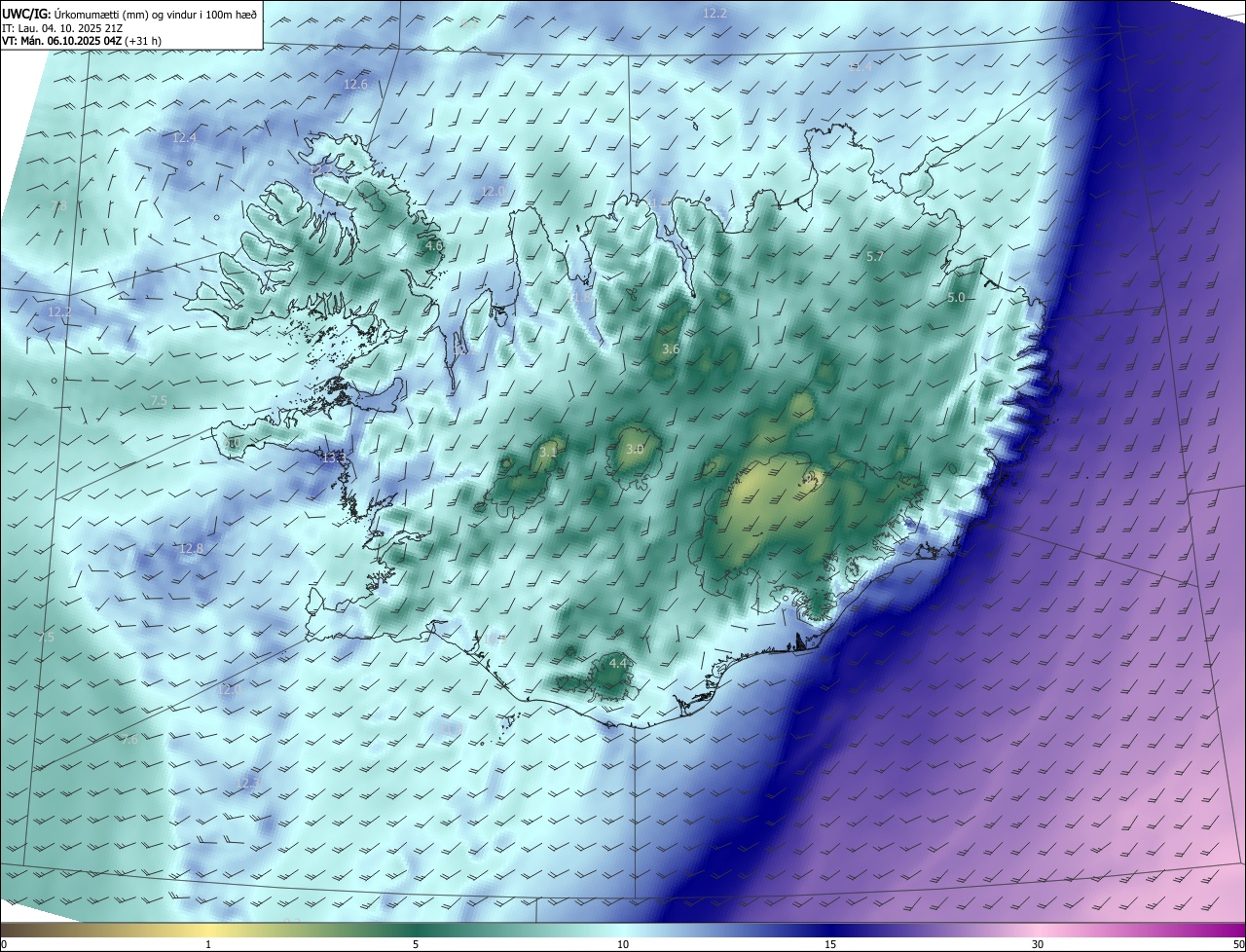Click the 10 tick on the colour scale
Screen dimensions: 1246x952
tap(623, 944)
